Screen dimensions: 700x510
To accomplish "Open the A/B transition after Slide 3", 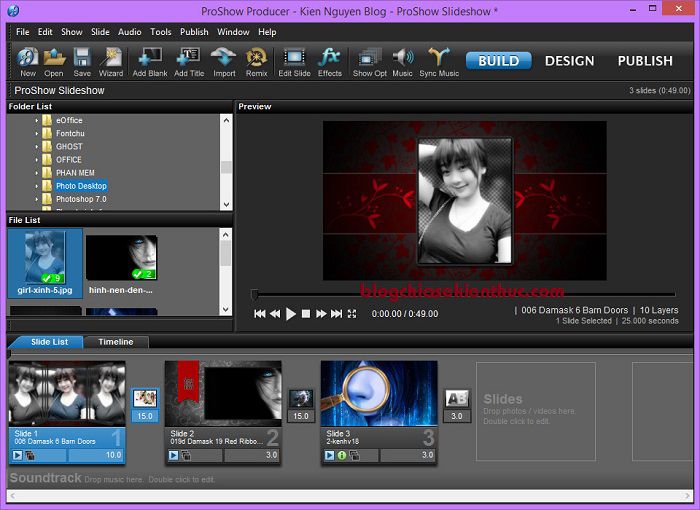I will 457,398.
